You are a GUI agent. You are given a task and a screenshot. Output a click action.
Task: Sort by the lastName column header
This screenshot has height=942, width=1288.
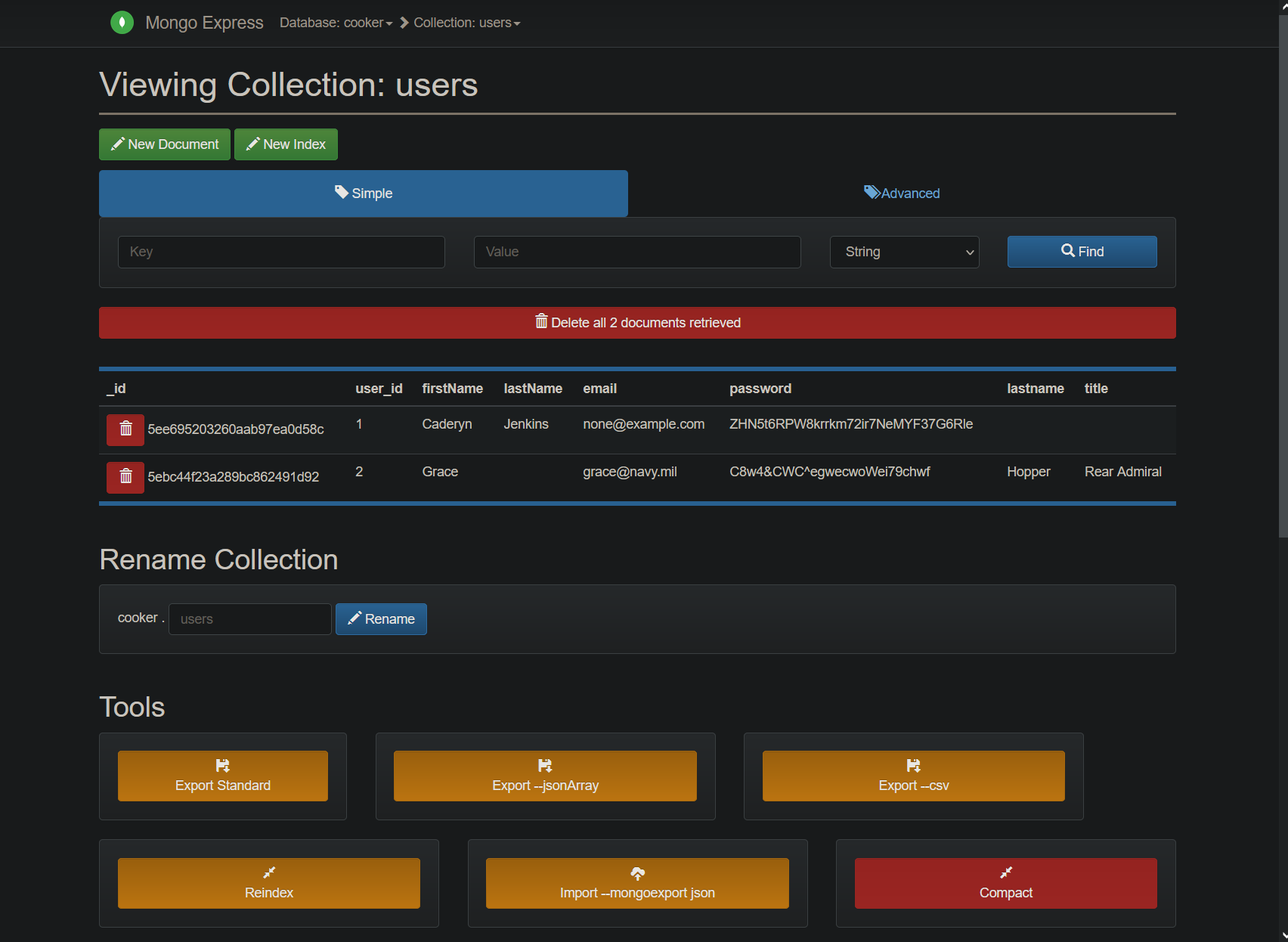click(x=533, y=389)
